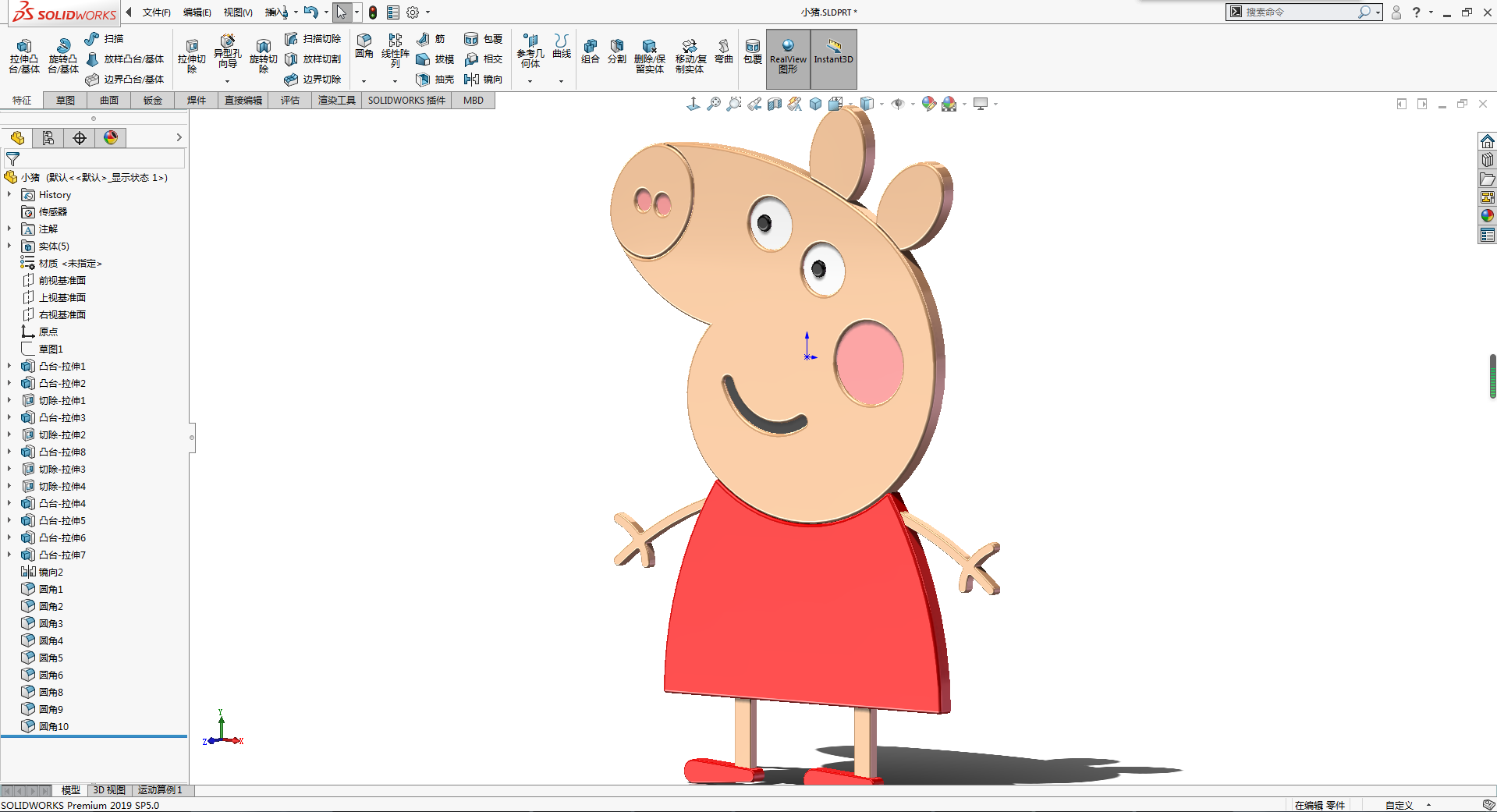The image size is (1497, 812).
Task: Click the 圆角 fillet tool
Action: 364,47
